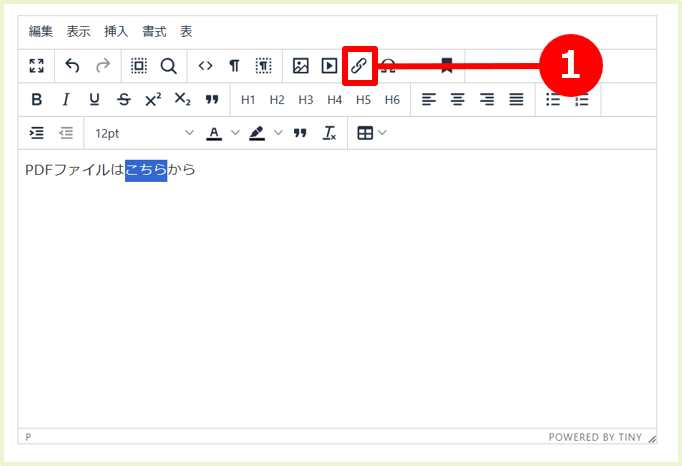Apply heading H6
682x466 pixels.
click(x=392, y=100)
